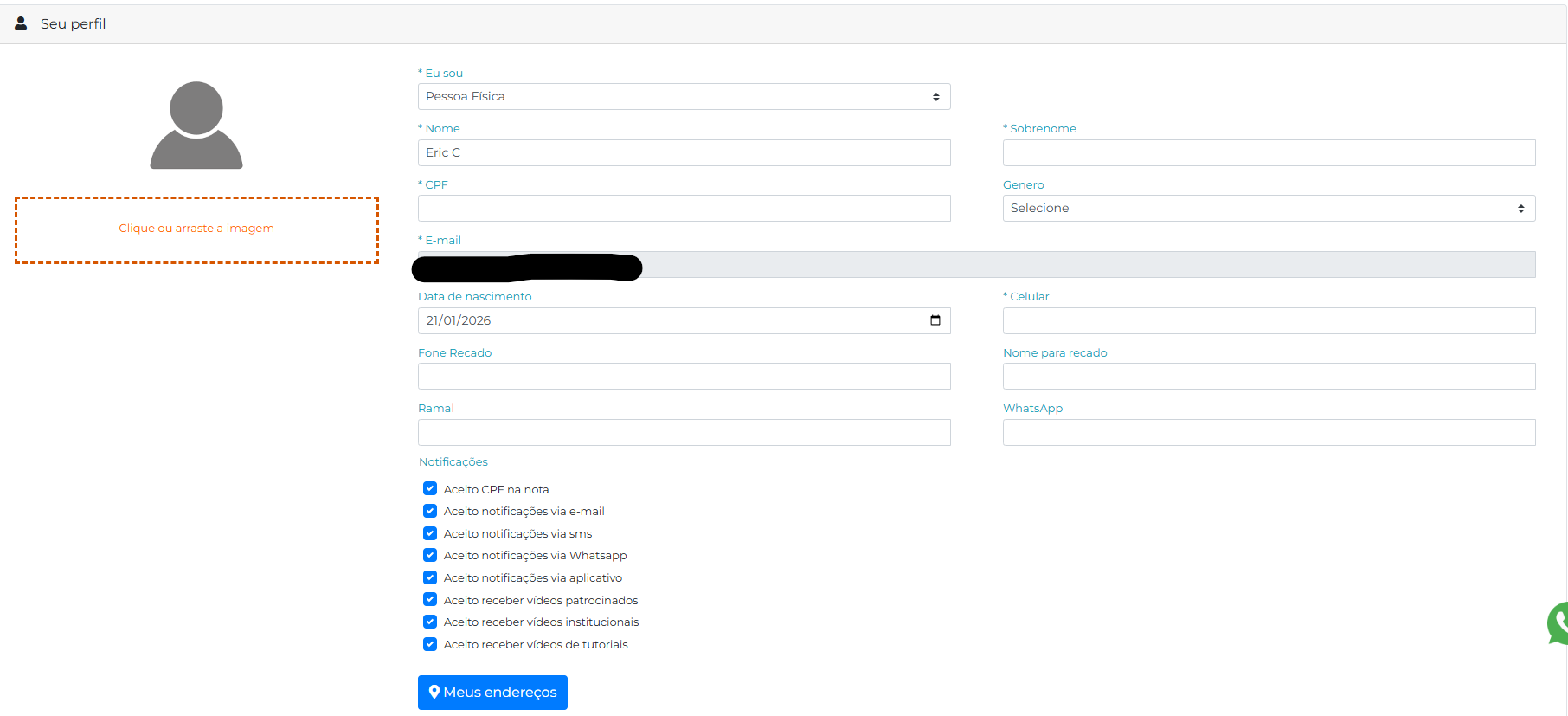Click the gray profile avatar image
Image resolution: width=1568 pixels, height=716 pixels.
(196, 126)
